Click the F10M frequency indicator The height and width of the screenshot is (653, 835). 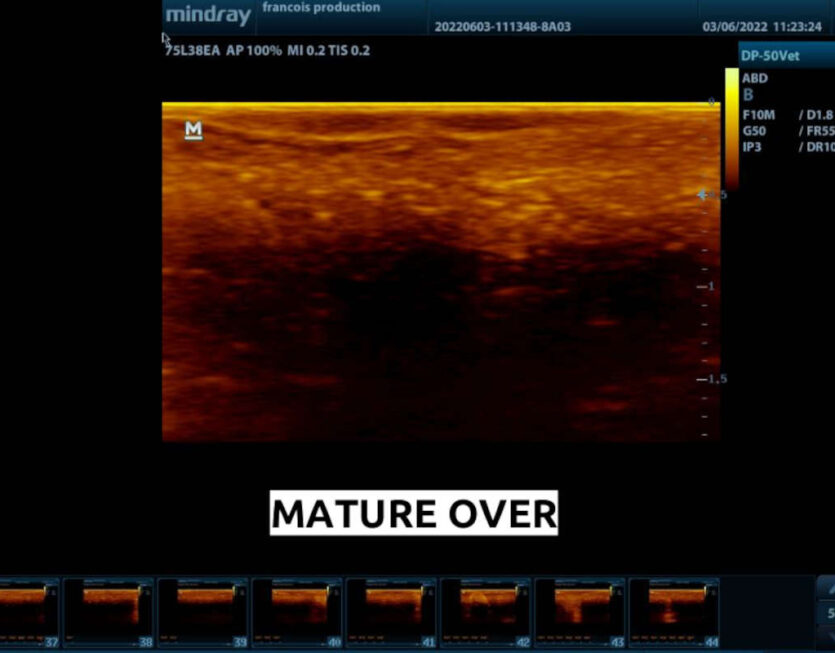[x=760, y=114]
